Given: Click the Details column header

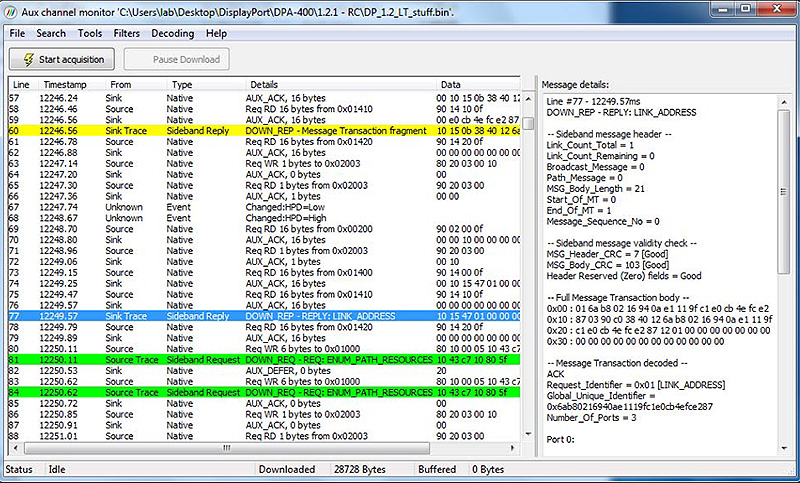Looking at the screenshot, I should (x=264, y=85).
